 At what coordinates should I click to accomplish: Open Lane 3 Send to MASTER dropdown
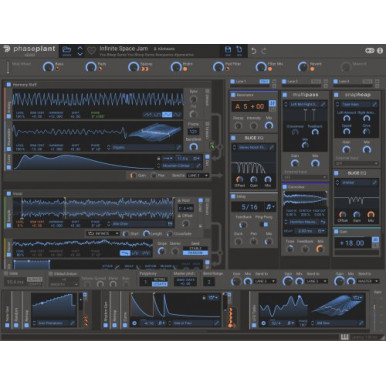point(368,281)
